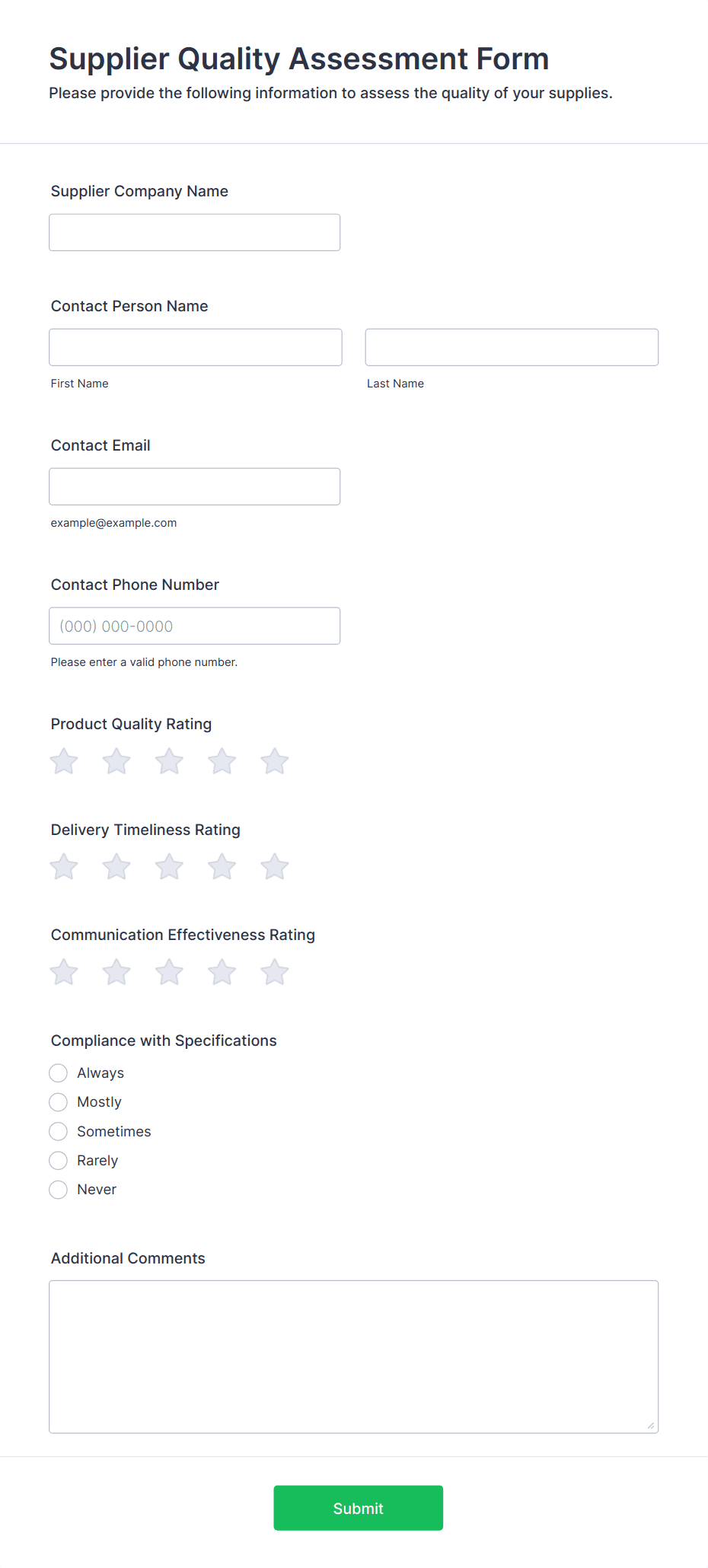This screenshot has height=1568, width=708.
Task: Click inside the Additional Comments text area
Action: coord(354,1357)
